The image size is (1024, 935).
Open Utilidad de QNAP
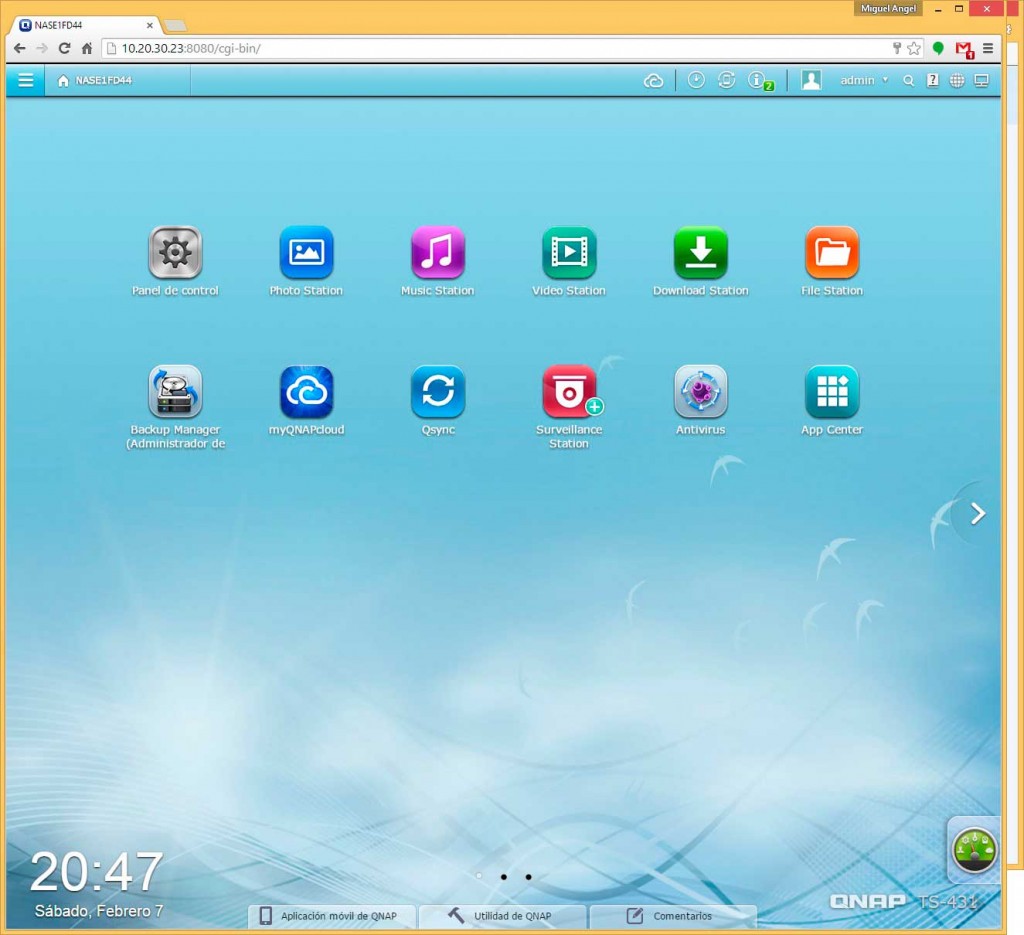[502, 916]
